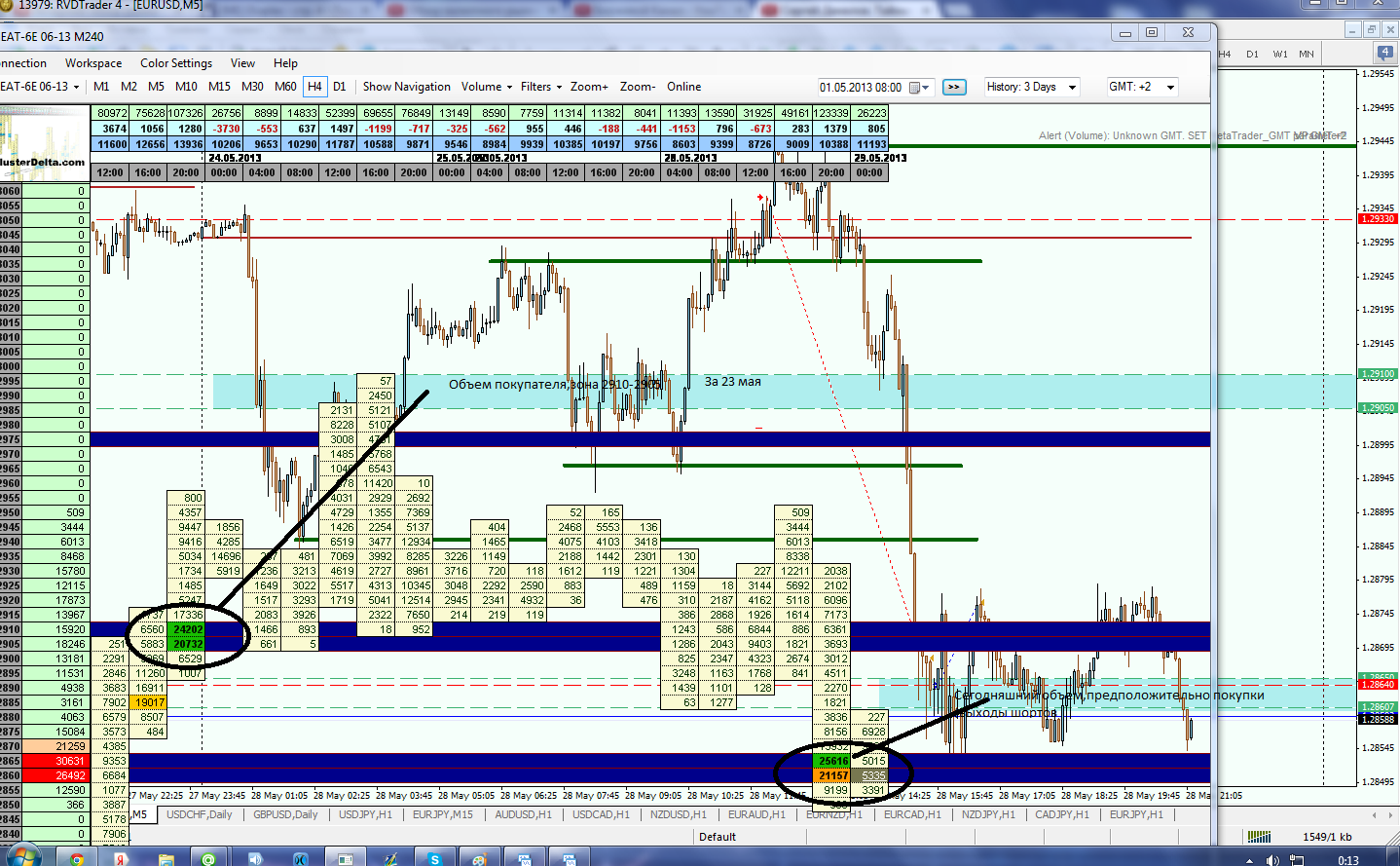Select the M15 timeframe
Screen dimensions: 1400x866
pyautogui.click(x=219, y=87)
